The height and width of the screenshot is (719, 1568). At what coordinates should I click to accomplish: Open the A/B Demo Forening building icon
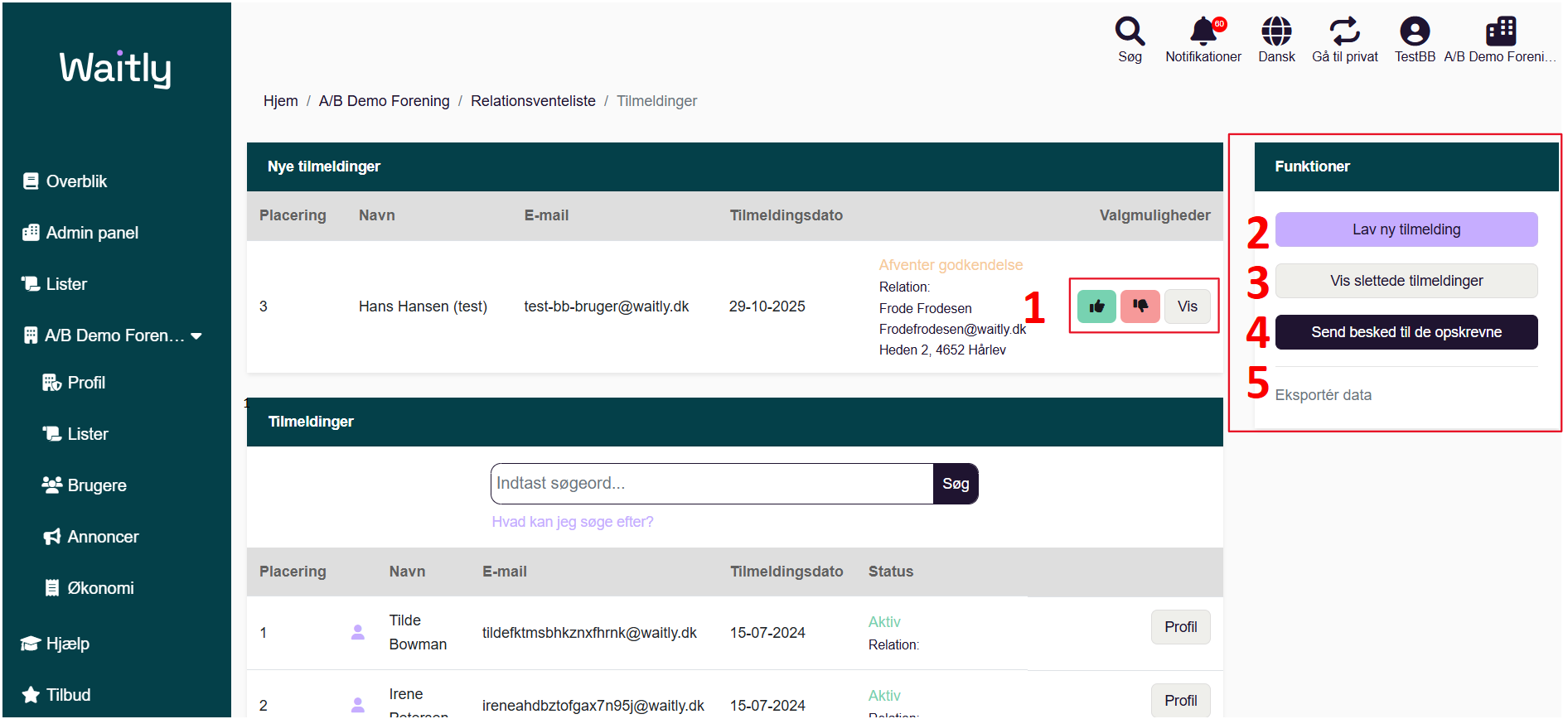1501,31
